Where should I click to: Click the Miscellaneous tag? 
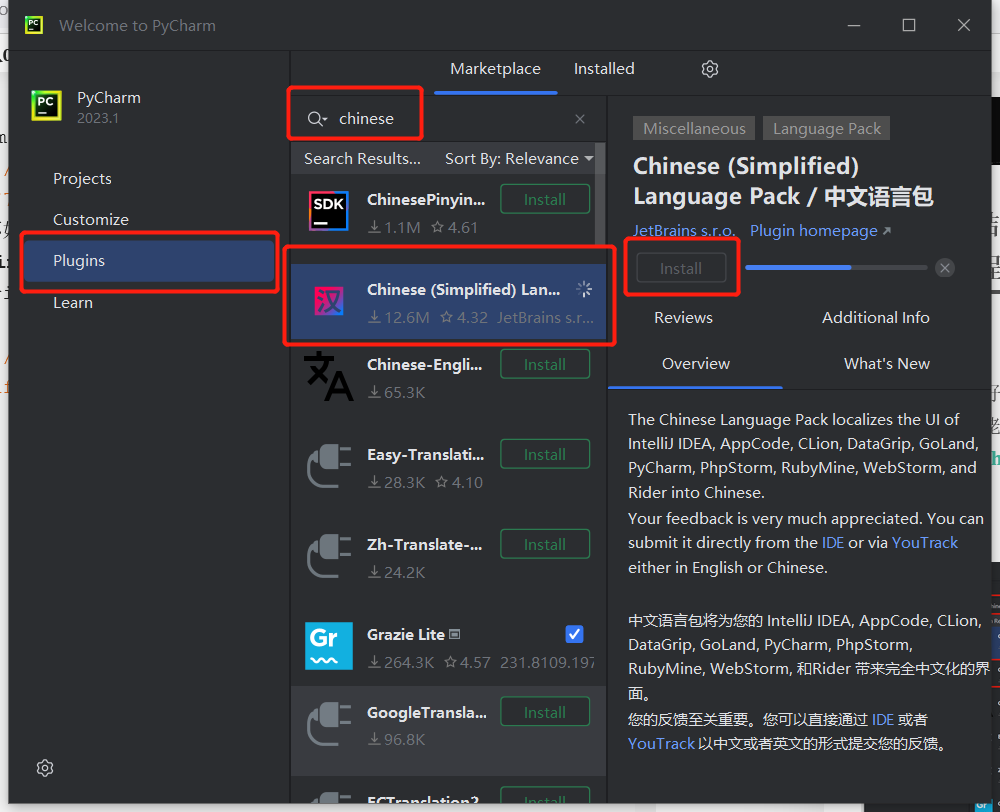[694, 128]
